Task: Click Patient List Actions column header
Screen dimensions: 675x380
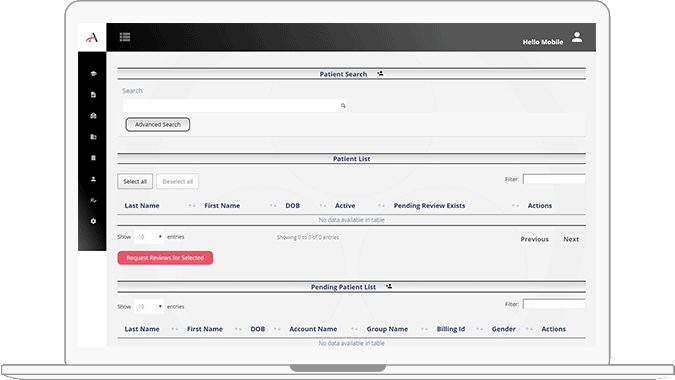Action: coord(540,206)
